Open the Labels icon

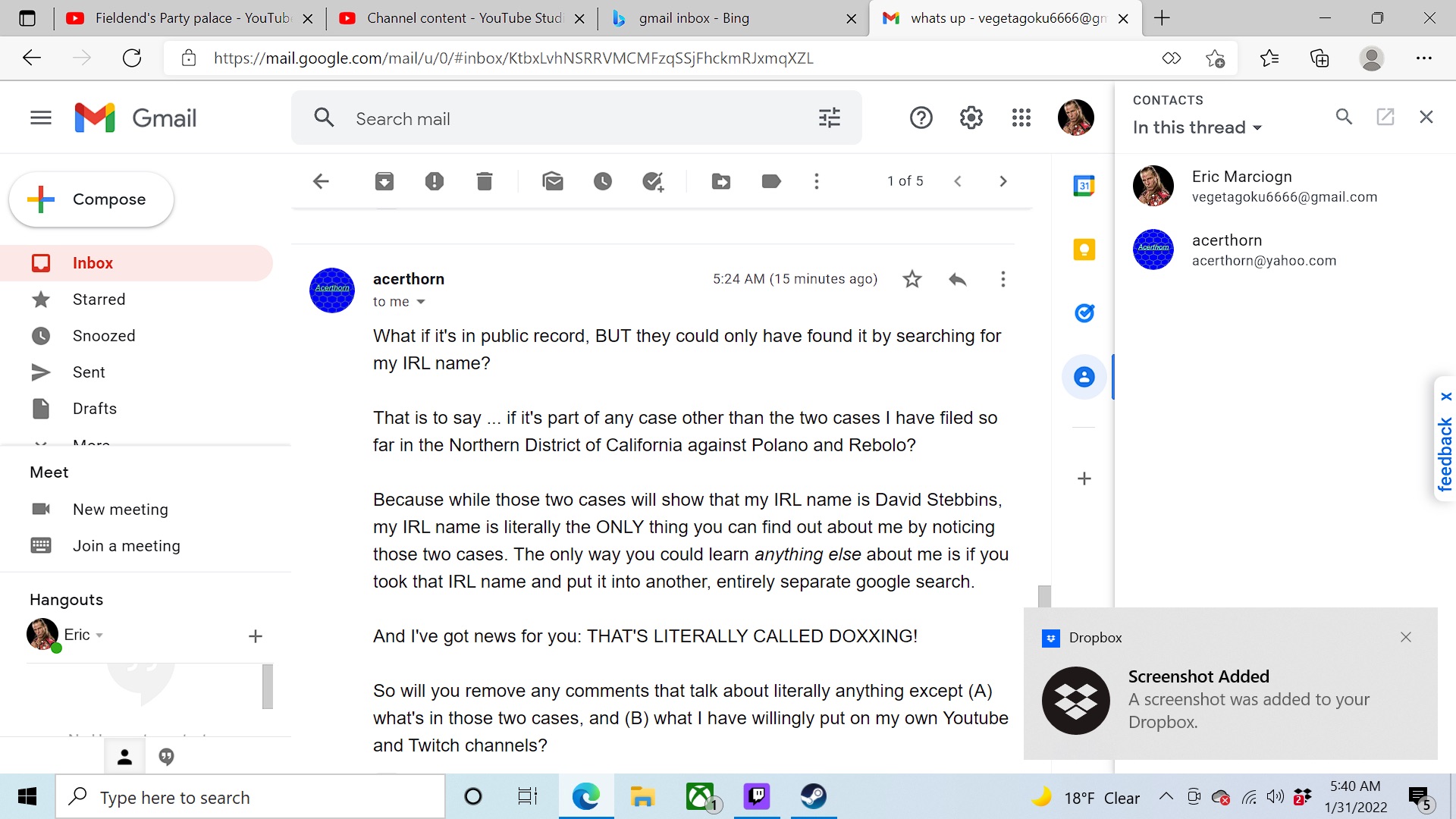[x=771, y=181]
